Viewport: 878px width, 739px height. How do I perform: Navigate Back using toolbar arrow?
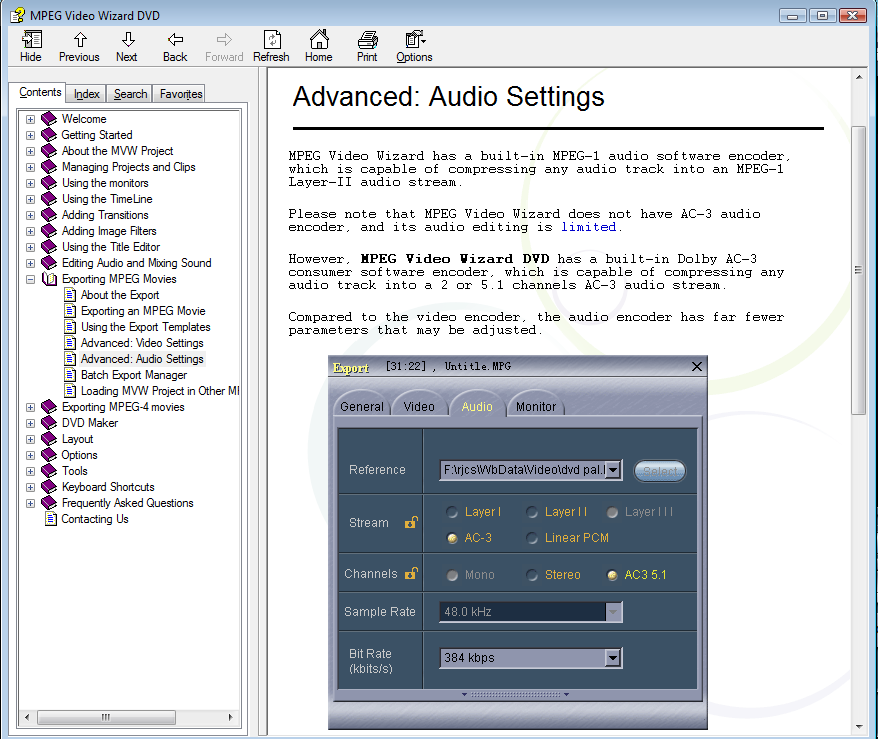point(175,46)
